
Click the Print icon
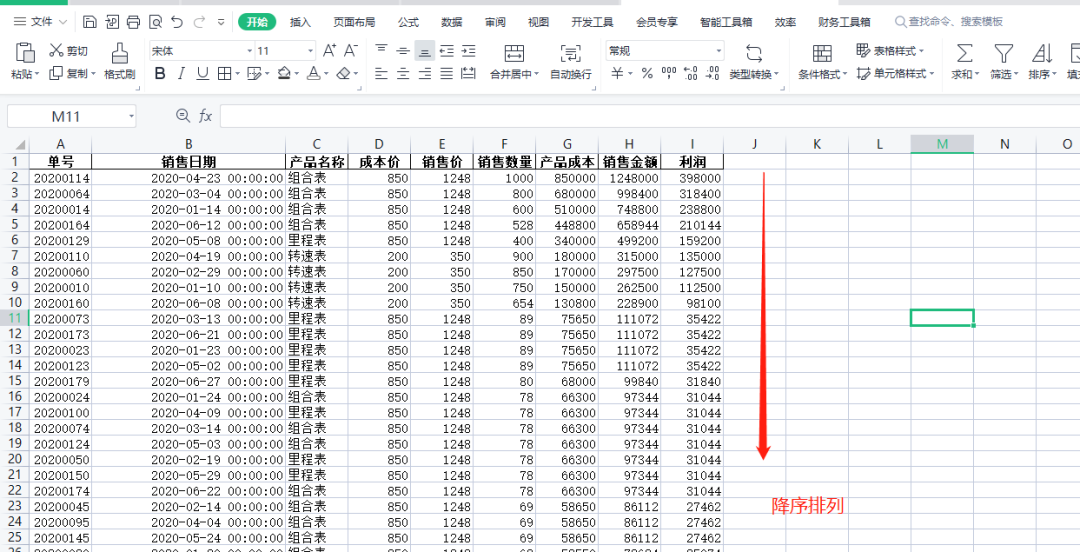click(133, 22)
